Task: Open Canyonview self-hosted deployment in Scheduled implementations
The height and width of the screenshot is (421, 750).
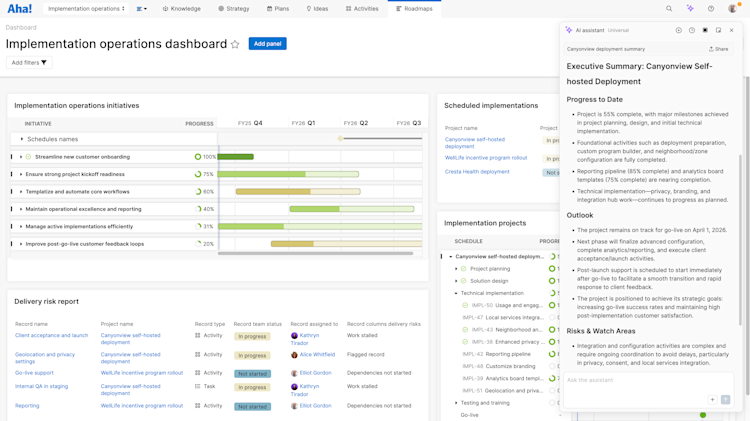Action: click(x=474, y=143)
